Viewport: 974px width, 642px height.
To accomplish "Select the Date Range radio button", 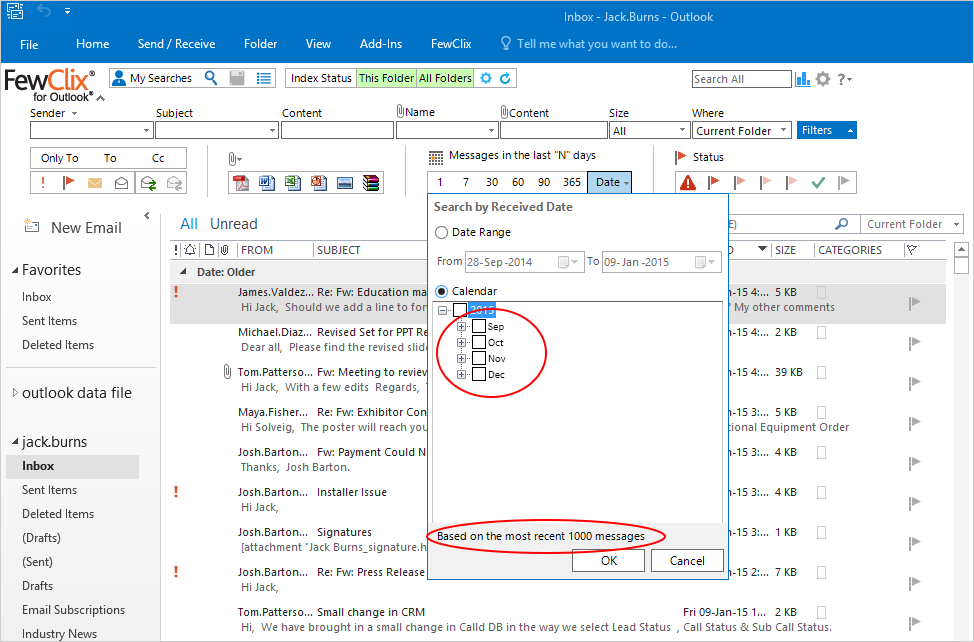I will point(442,232).
